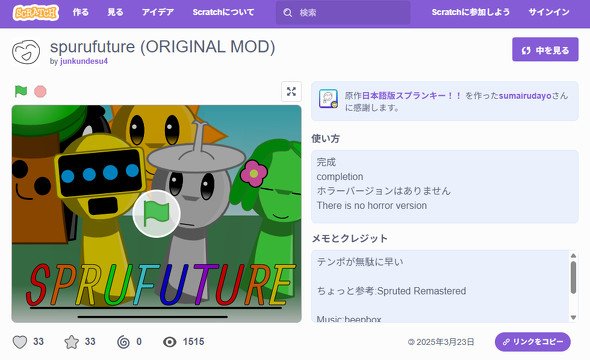Open Scratchについて in the navigation bar
Viewport: 590px width, 360px height.
coord(223,12)
